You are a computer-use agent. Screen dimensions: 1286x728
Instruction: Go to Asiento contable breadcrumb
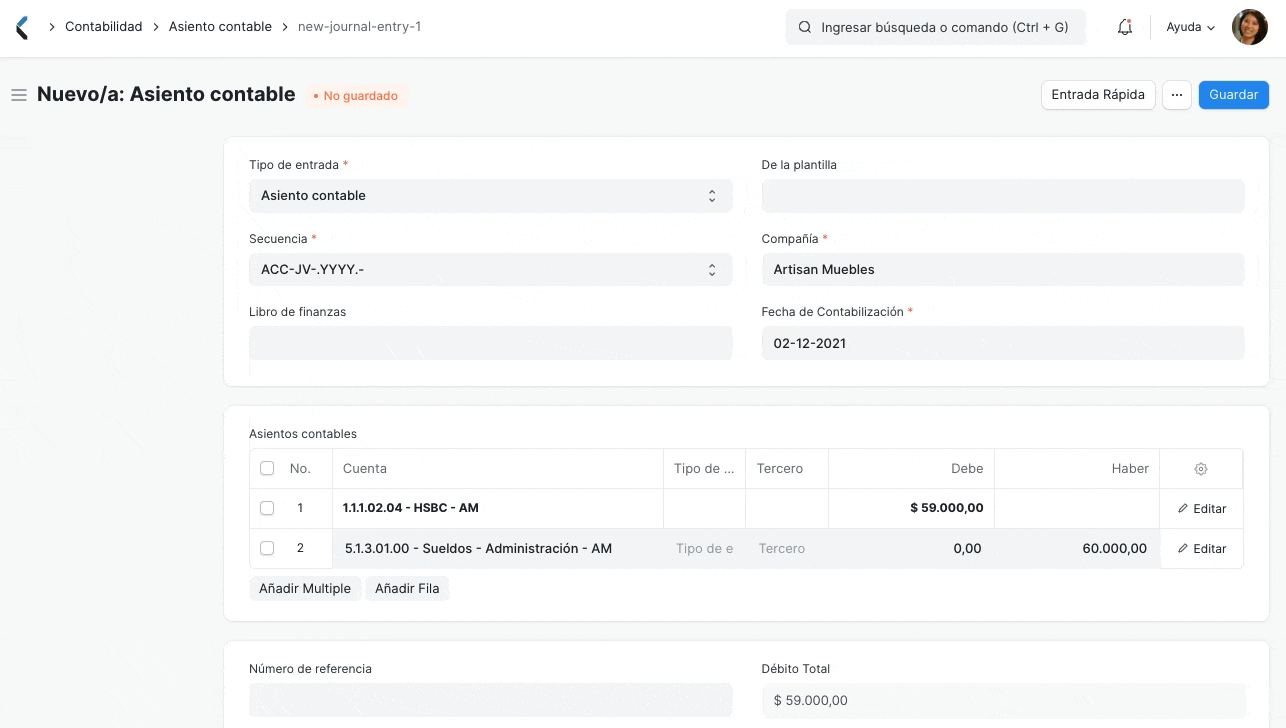coord(220,27)
